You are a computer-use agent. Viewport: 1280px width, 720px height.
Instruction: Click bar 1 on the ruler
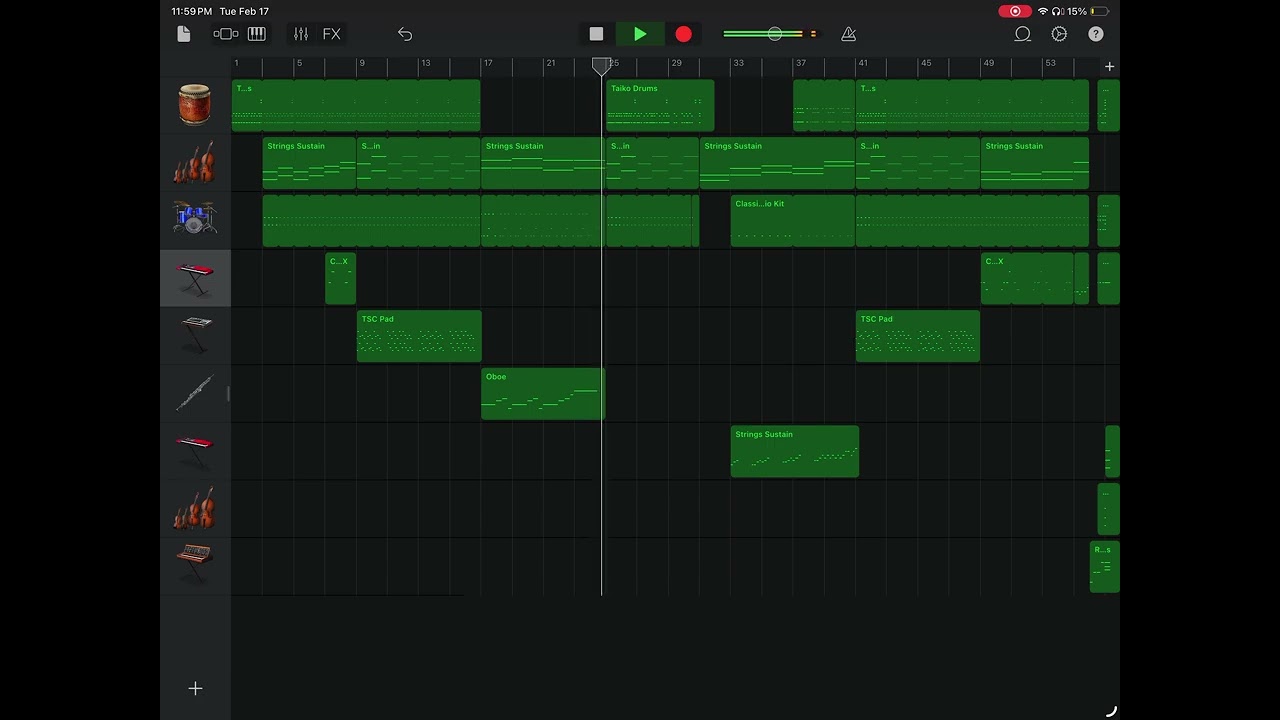pos(236,63)
